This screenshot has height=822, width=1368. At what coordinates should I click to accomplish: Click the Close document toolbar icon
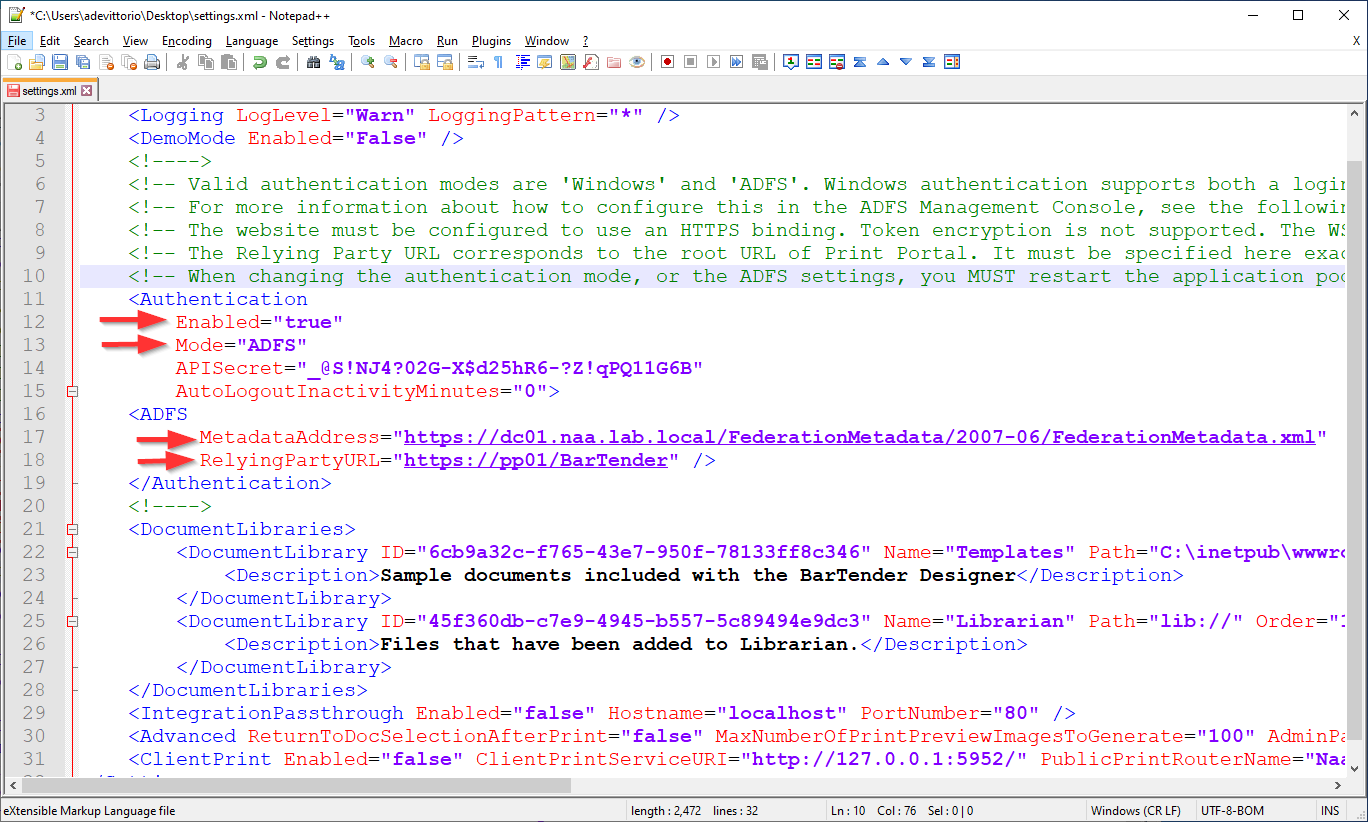click(x=106, y=62)
